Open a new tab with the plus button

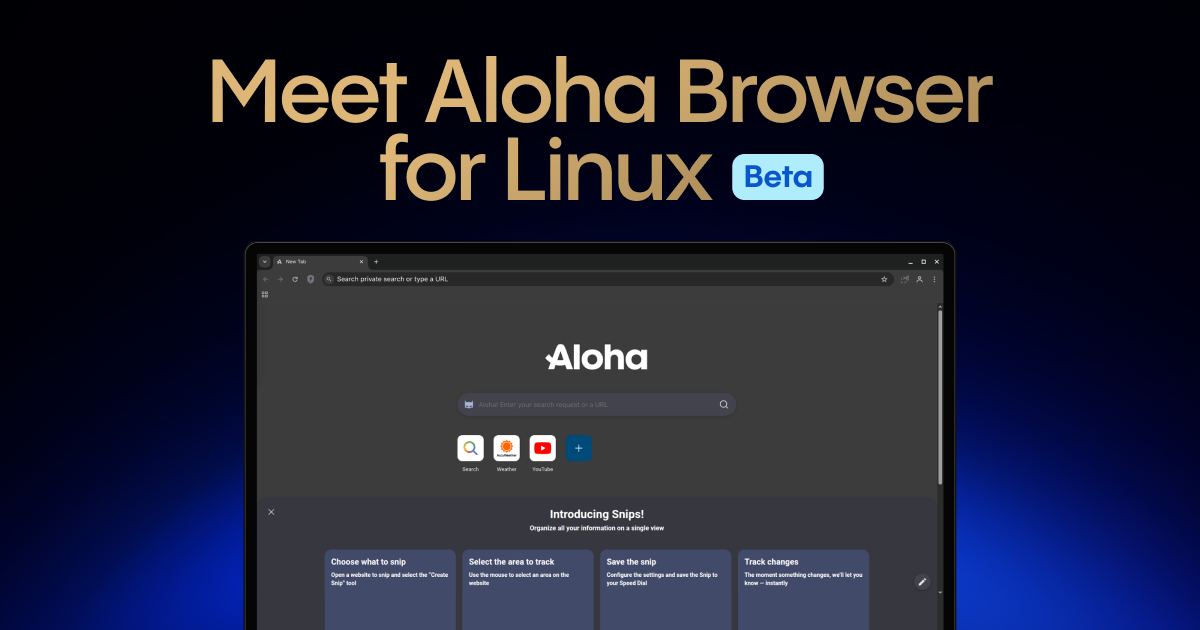[376, 261]
